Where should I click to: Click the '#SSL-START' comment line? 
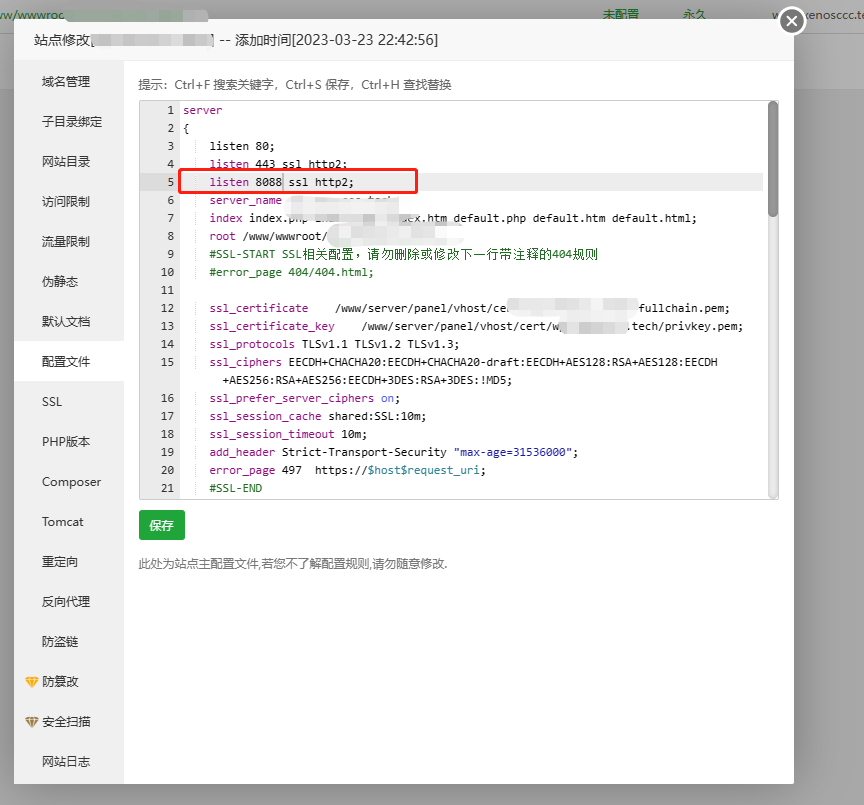pyautogui.click(x=403, y=254)
